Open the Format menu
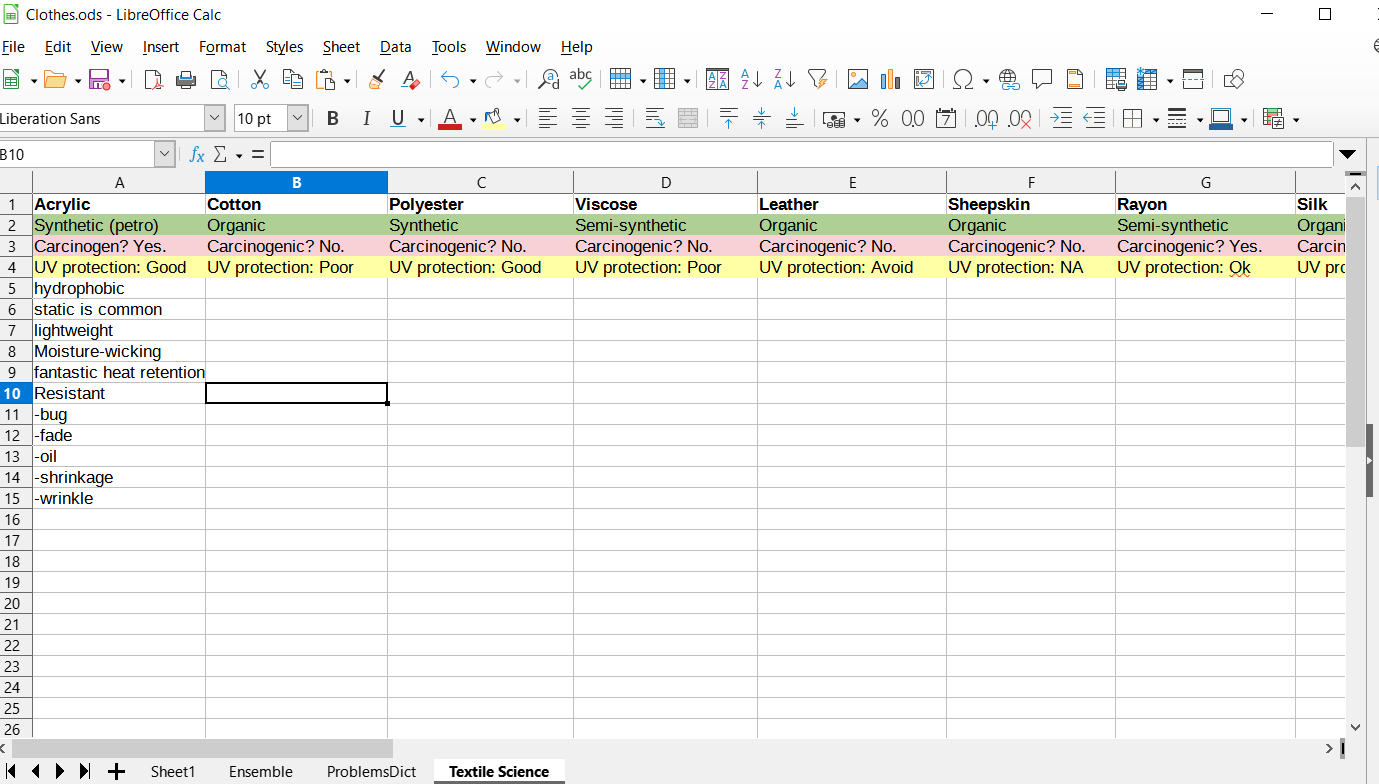 click(222, 47)
